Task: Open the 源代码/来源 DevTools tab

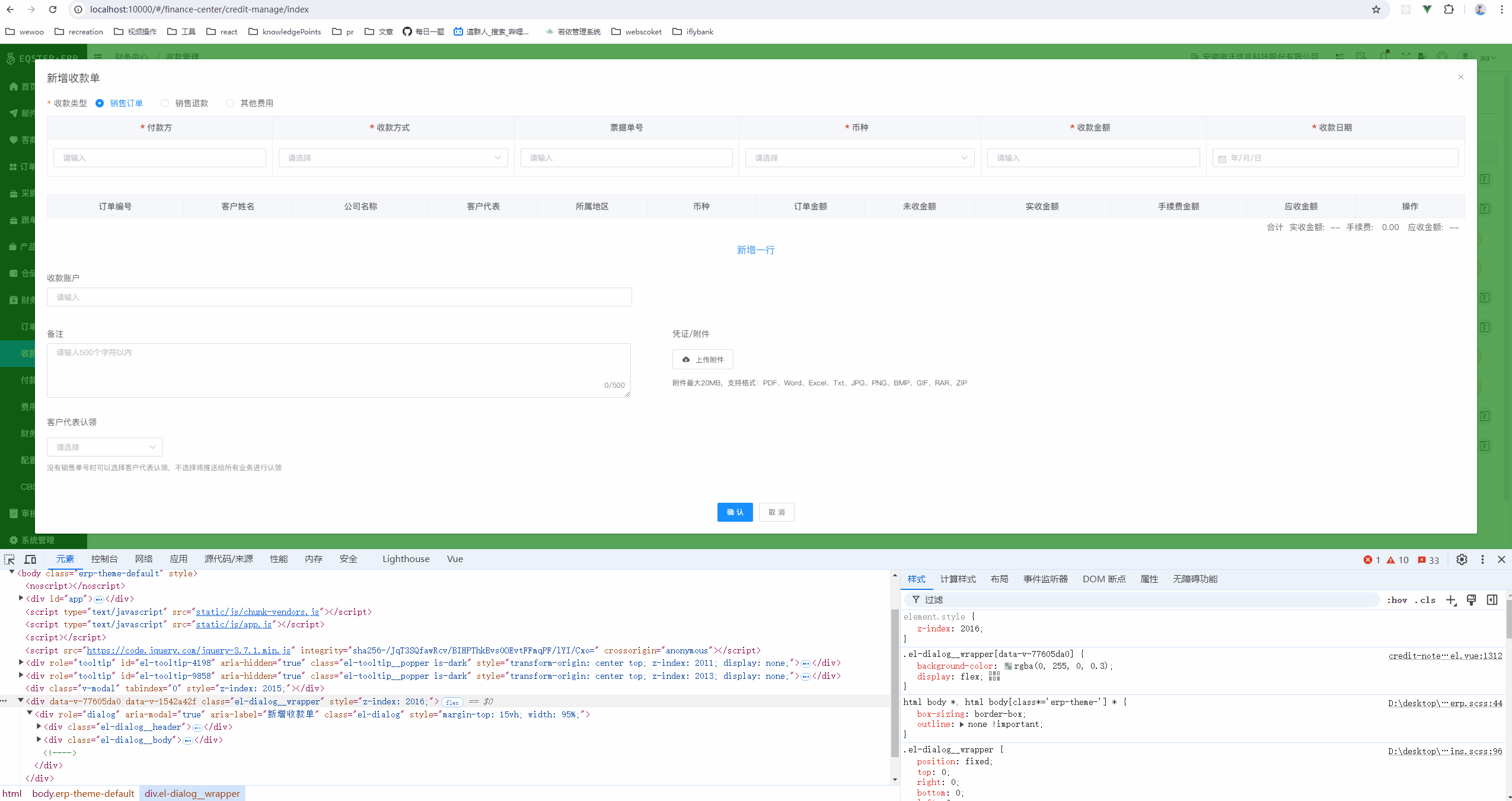Action: (x=228, y=559)
